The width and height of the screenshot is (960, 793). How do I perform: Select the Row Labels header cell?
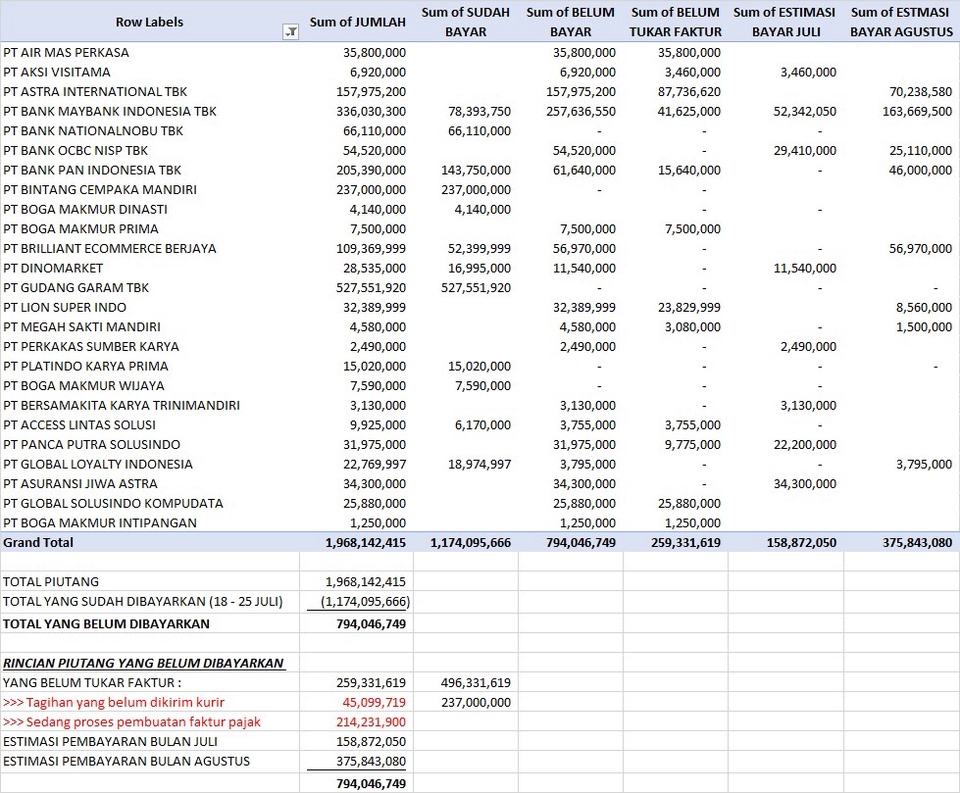[149, 22]
